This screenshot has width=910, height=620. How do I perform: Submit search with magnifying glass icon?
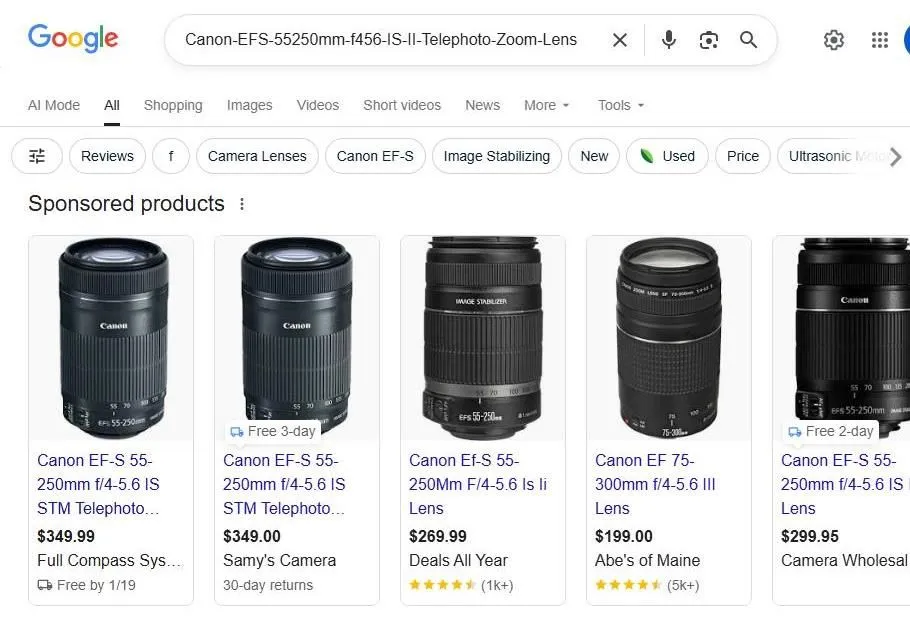pyautogui.click(x=748, y=40)
